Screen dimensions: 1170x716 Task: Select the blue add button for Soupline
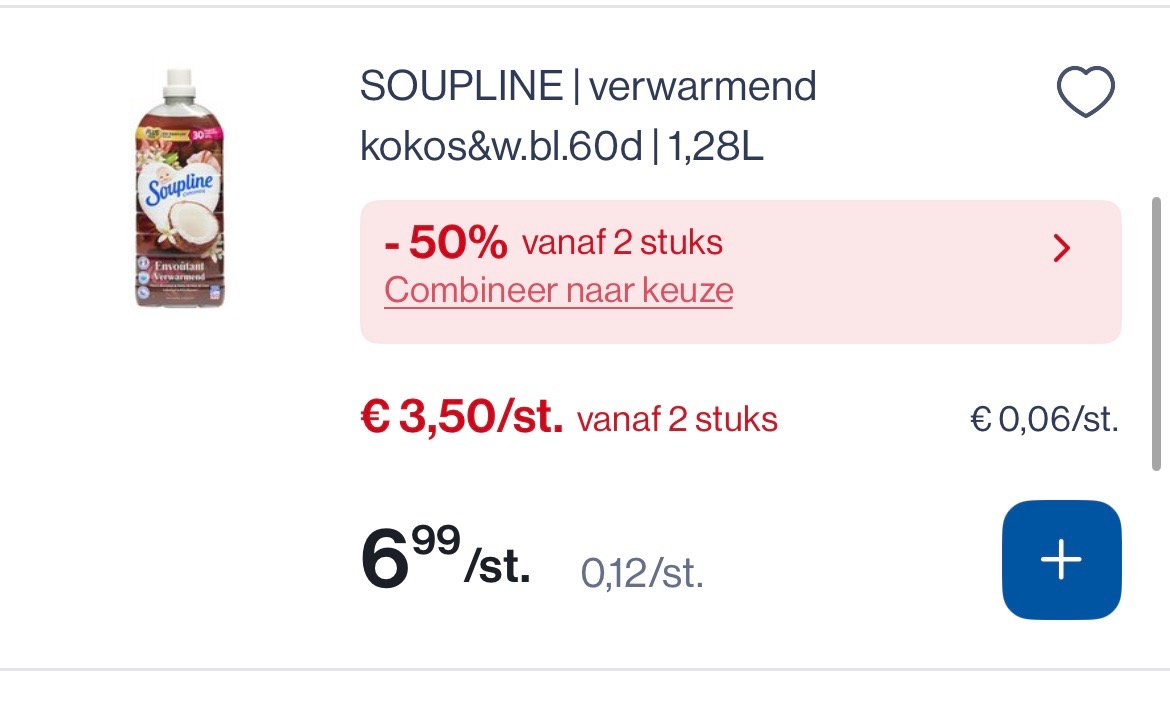pyautogui.click(x=1061, y=559)
